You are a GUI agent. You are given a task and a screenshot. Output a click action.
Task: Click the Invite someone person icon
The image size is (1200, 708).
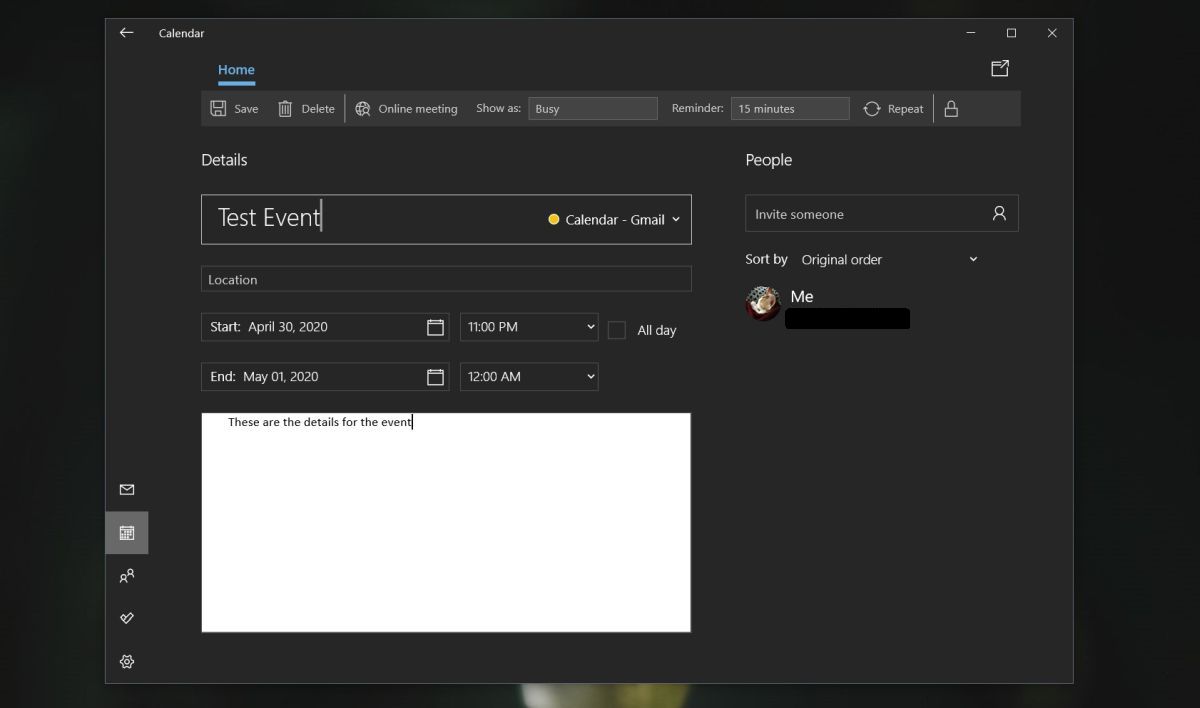coord(997,212)
